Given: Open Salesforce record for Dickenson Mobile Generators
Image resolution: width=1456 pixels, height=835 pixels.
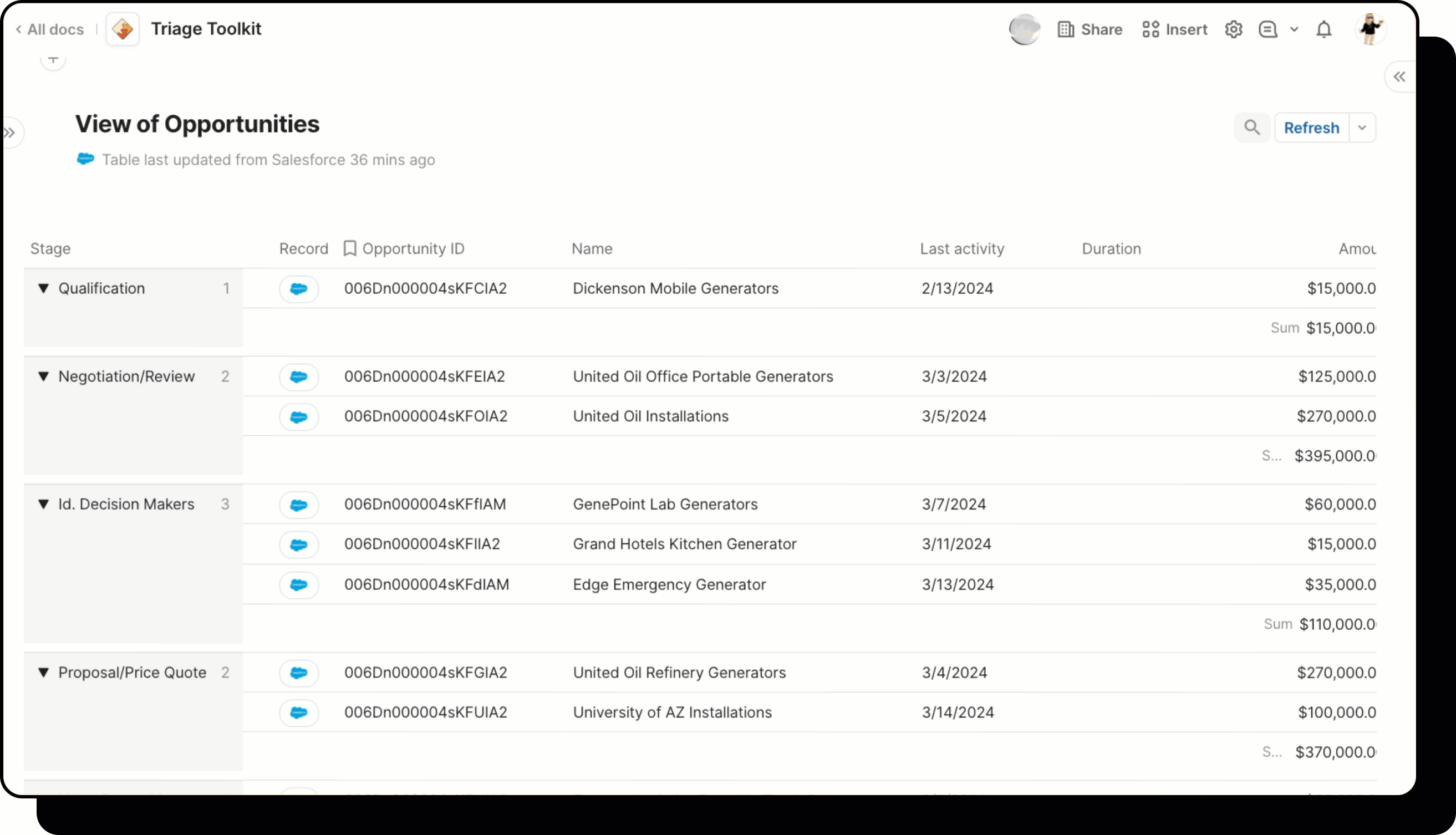Looking at the screenshot, I should [299, 288].
